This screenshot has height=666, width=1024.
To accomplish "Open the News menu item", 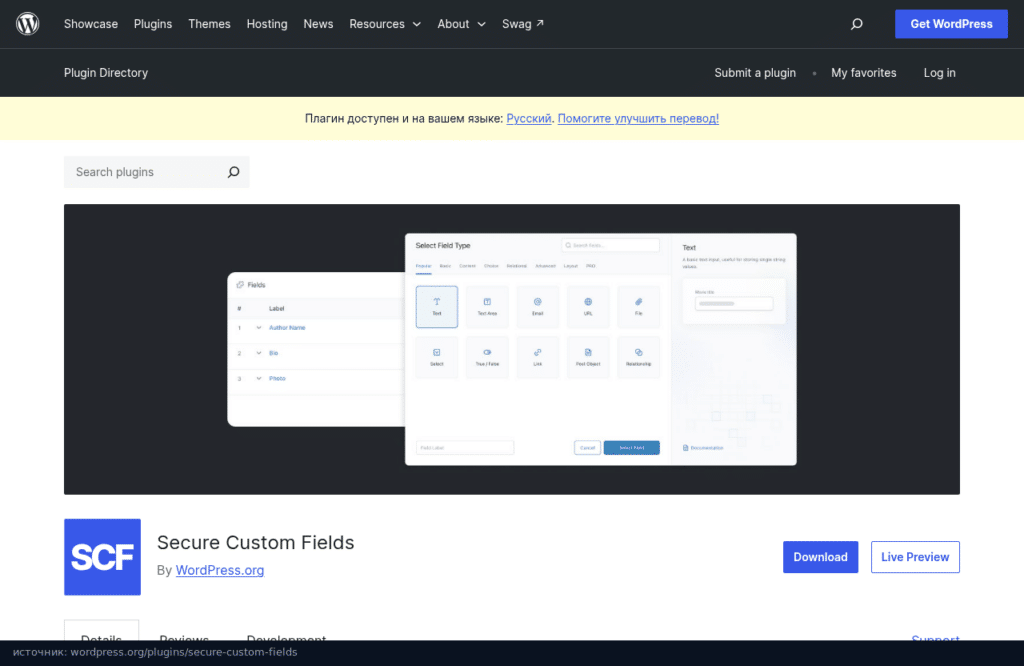I will pos(318,24).
